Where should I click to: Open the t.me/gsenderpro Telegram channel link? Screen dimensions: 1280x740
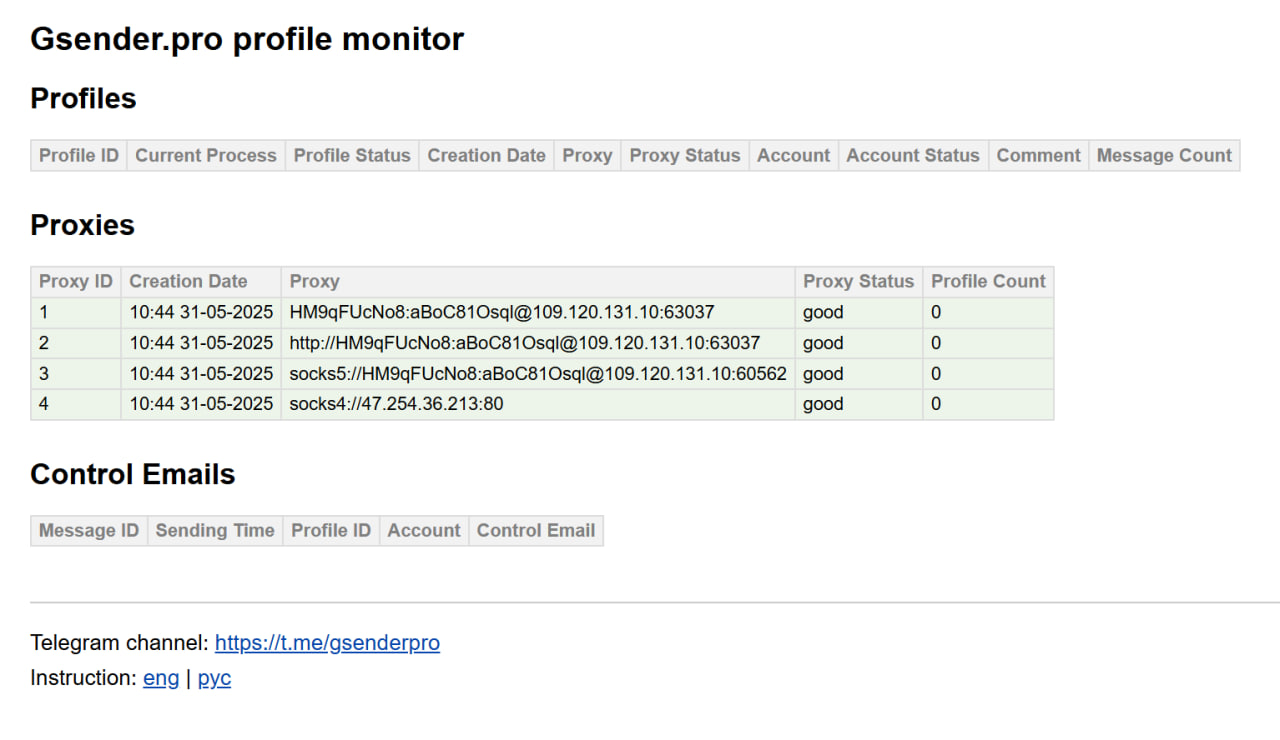[x=327, y=643]
